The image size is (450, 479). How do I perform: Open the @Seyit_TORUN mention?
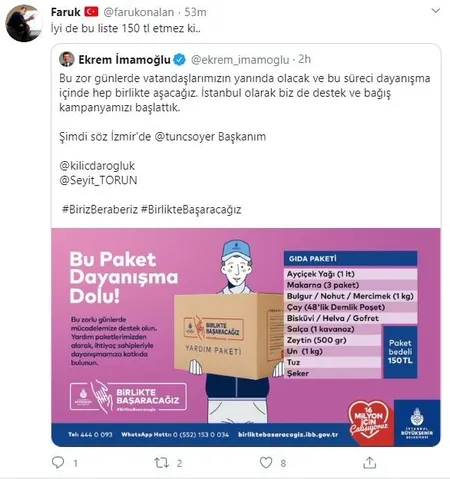click(98, 180)
